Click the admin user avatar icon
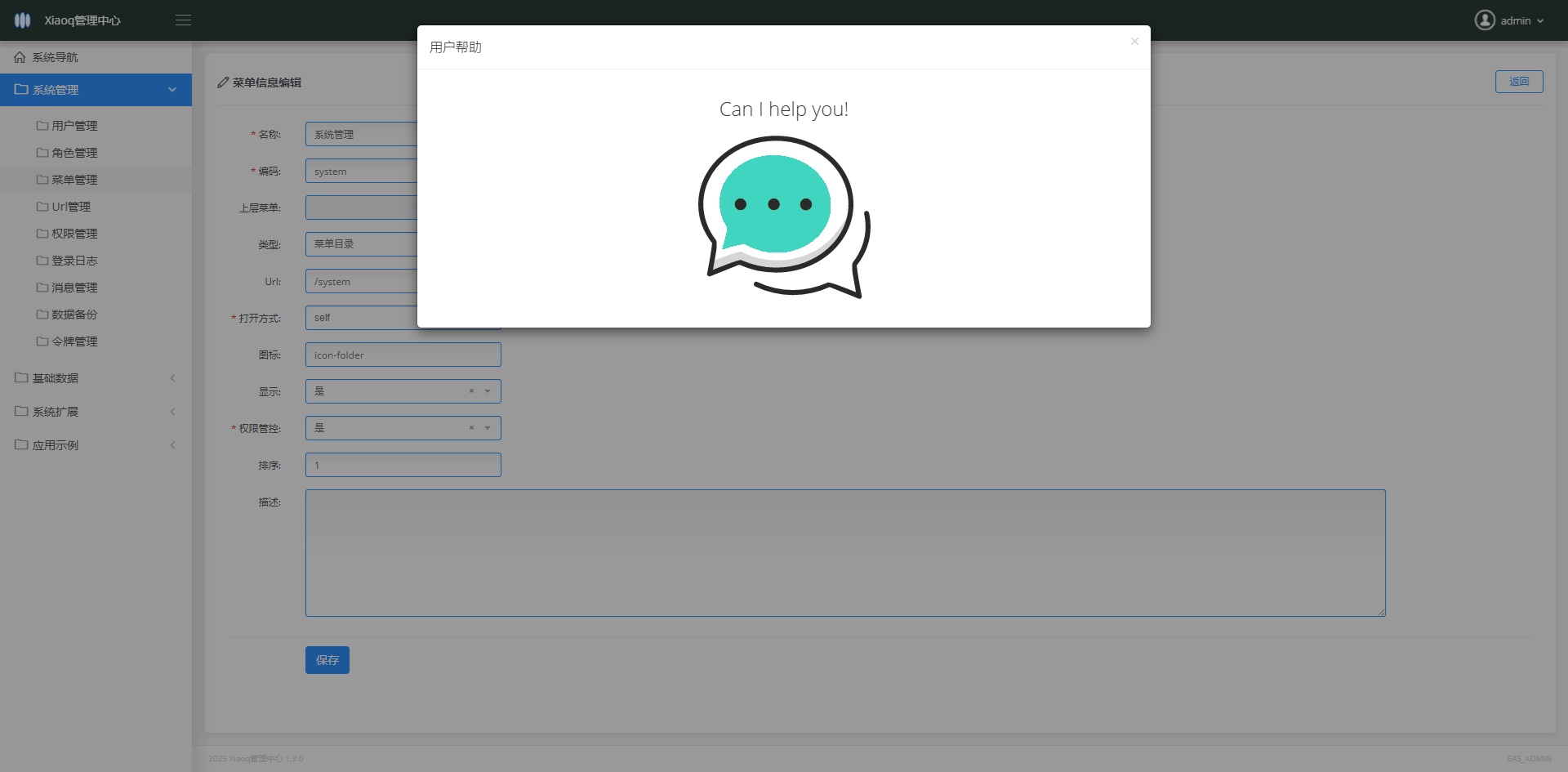1568x772 pixels. [1484, 20]
